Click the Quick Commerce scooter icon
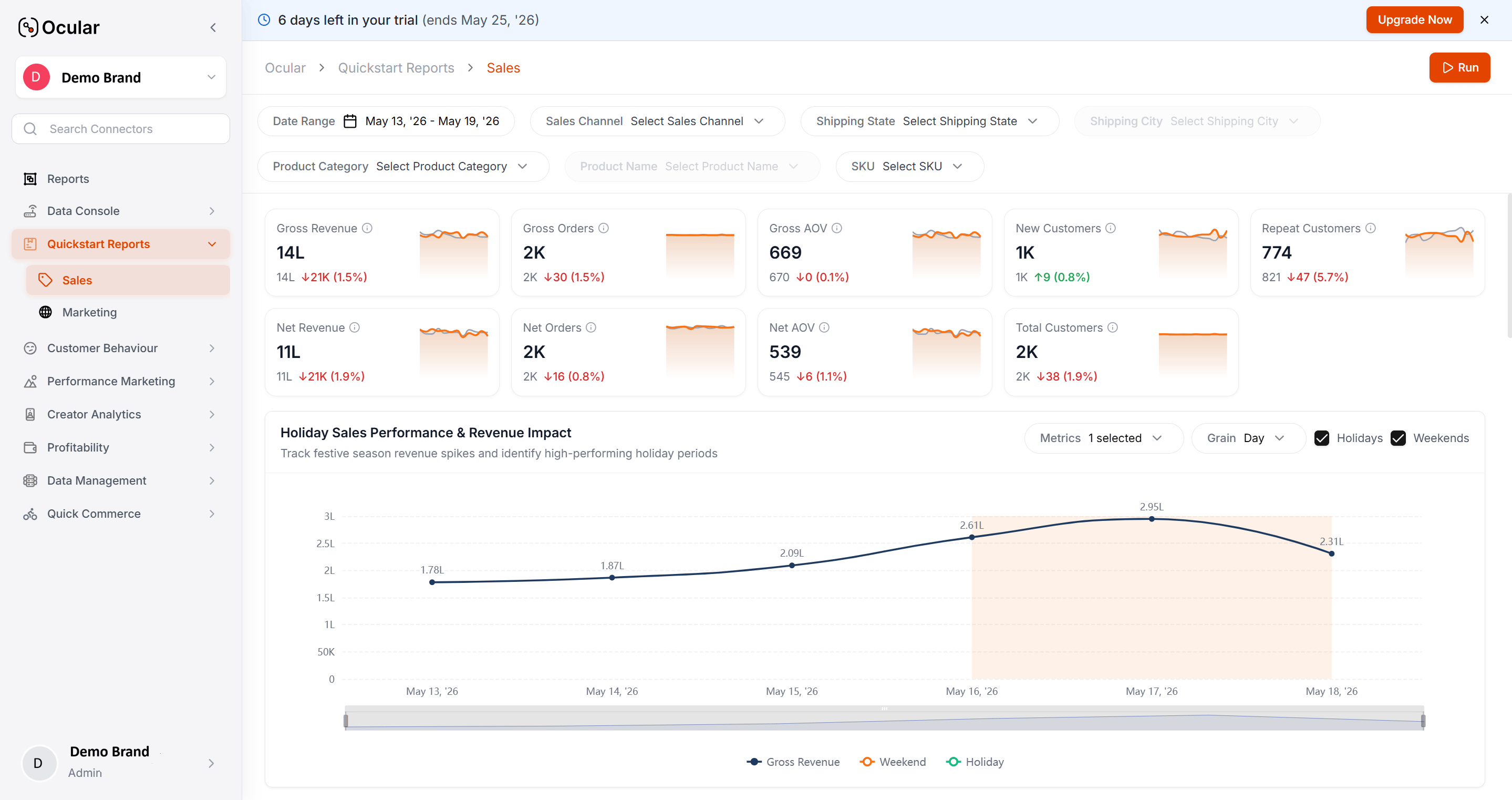 coord(30,514)
